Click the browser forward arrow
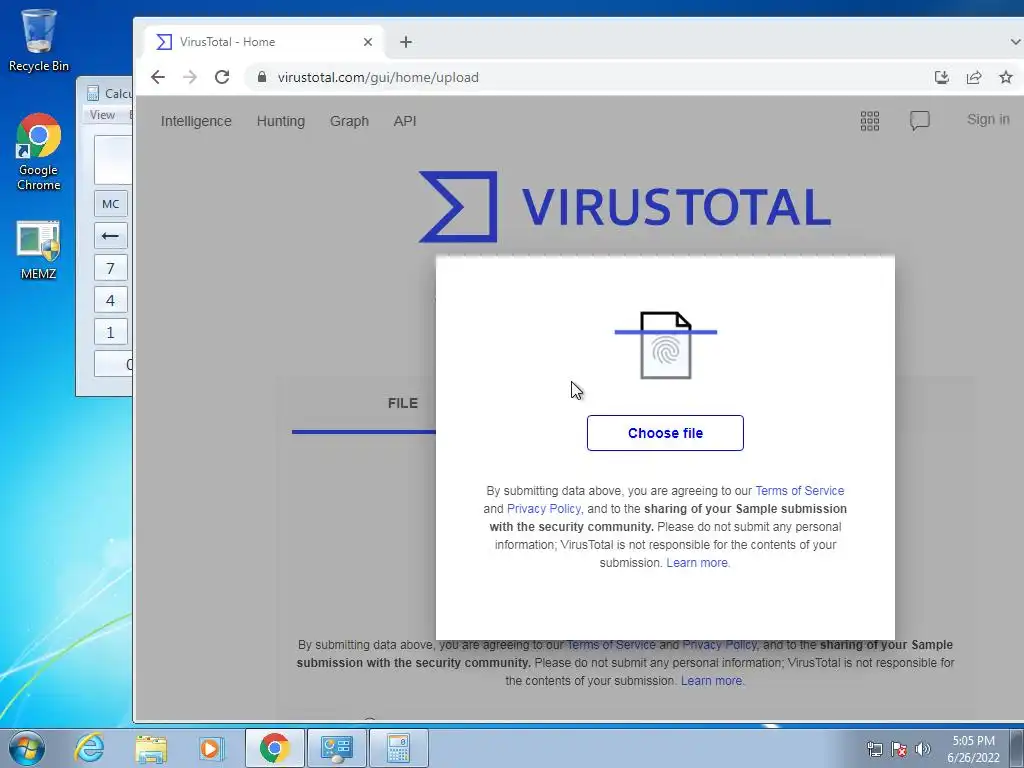The height and width of the screenshot is (768, 1024). point(190,77)
